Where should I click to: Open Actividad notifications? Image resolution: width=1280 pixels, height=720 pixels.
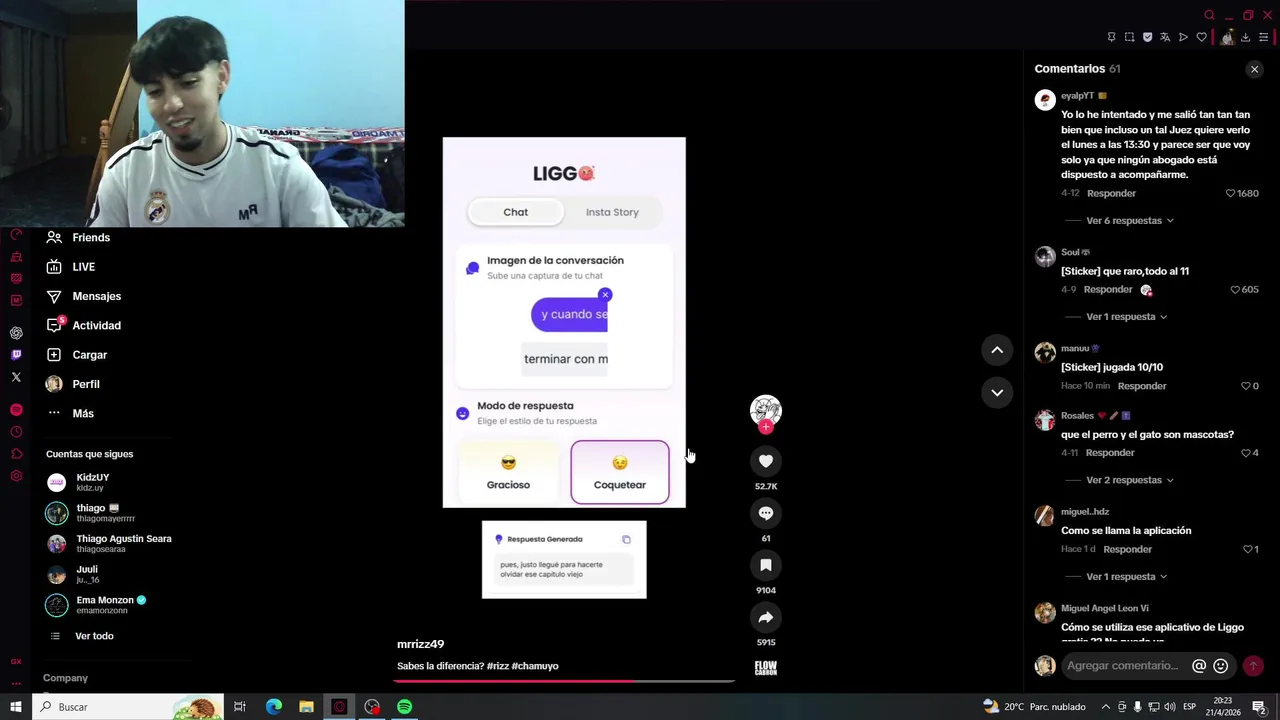click(x=84, y=325)
